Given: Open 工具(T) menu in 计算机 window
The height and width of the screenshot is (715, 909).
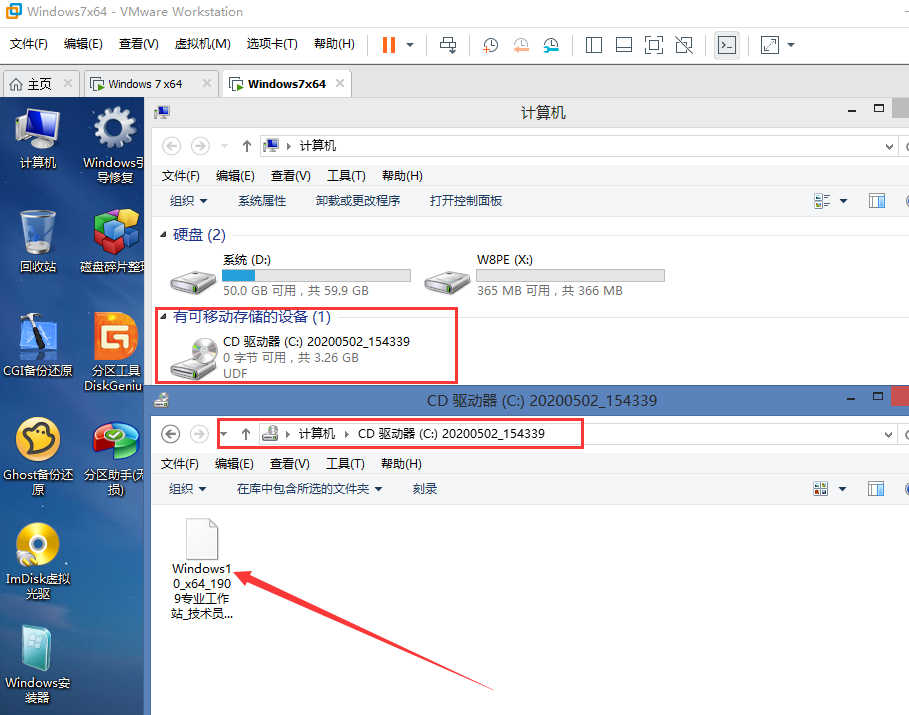Looking at the screenshot, I should [x=346, y=176].
